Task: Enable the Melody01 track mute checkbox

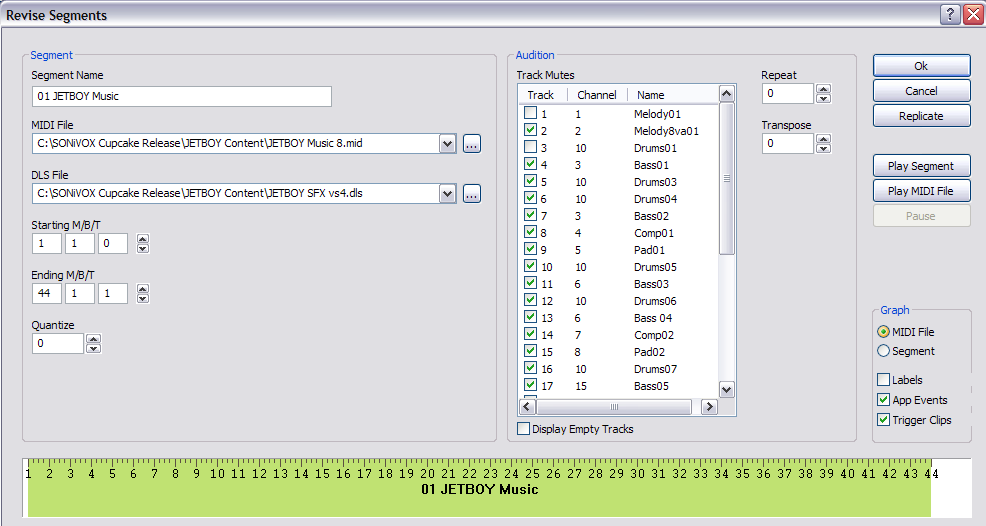Action: coord(530,114)
